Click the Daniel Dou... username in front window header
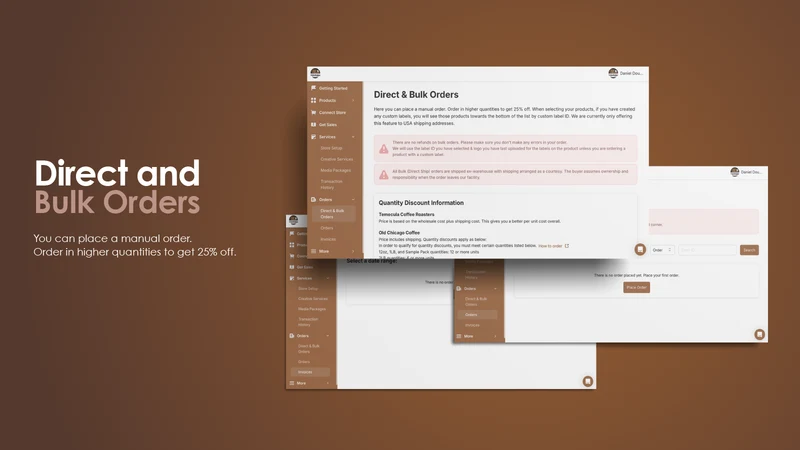The width and height of the screenshot is (800, 450). click(631, 73)
